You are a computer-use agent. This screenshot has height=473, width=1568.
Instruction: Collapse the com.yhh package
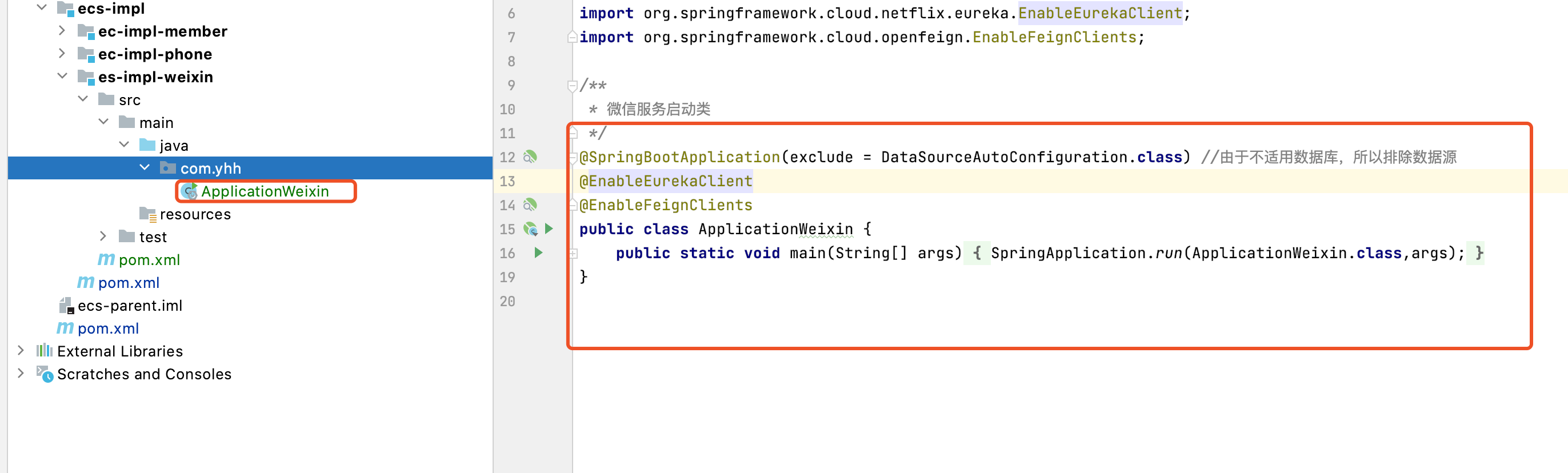pyautogui.click(x=145, y=167)
